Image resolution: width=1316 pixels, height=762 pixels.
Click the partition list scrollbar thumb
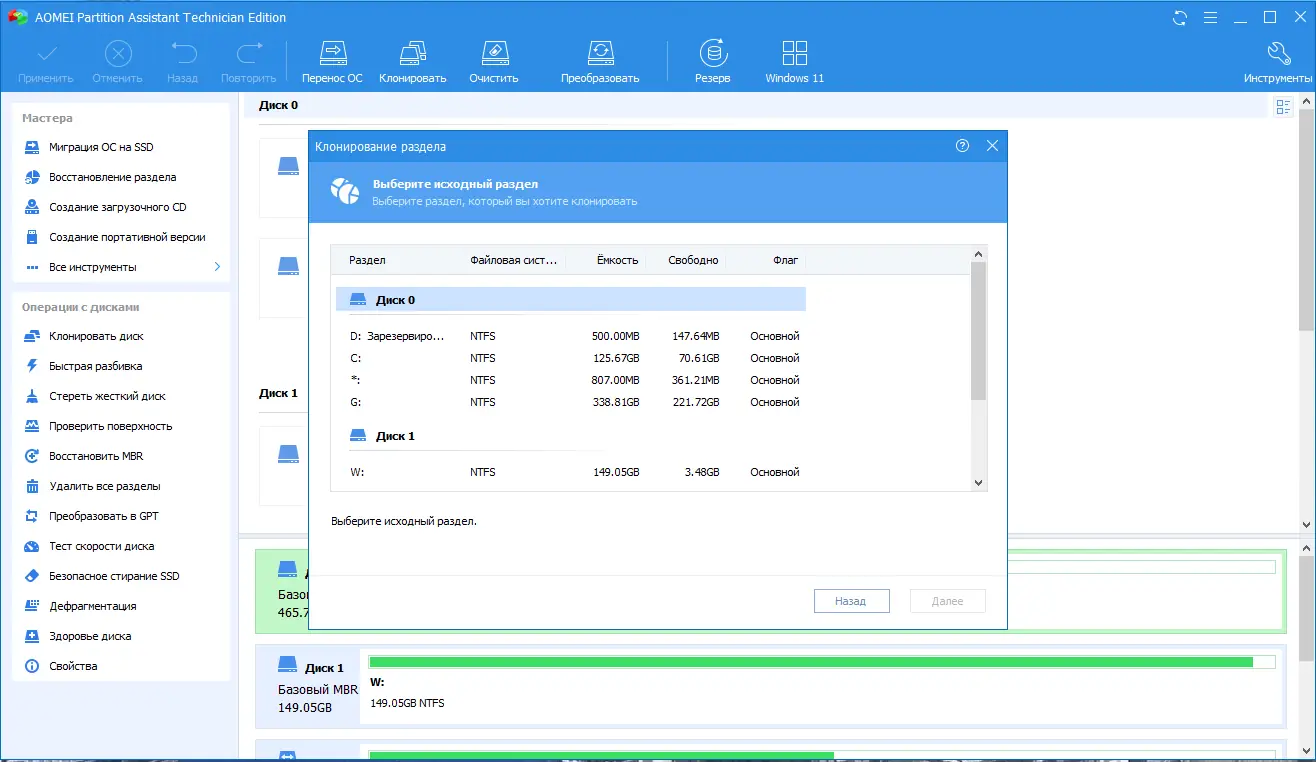(979, 331)
